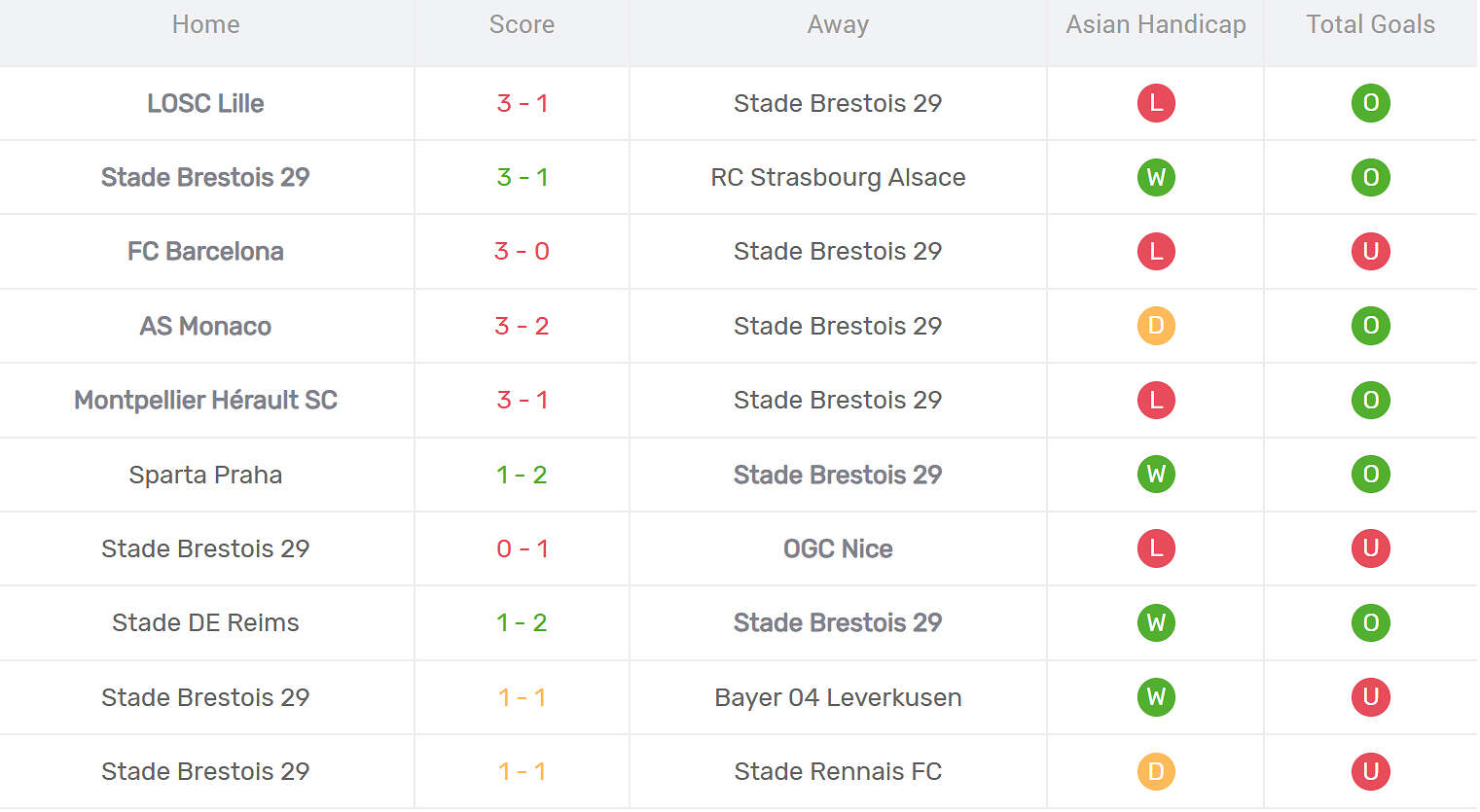Open the Bayer 04 Leverkusen team link
The image size is (1480, 812).
[x=838, y=697]
